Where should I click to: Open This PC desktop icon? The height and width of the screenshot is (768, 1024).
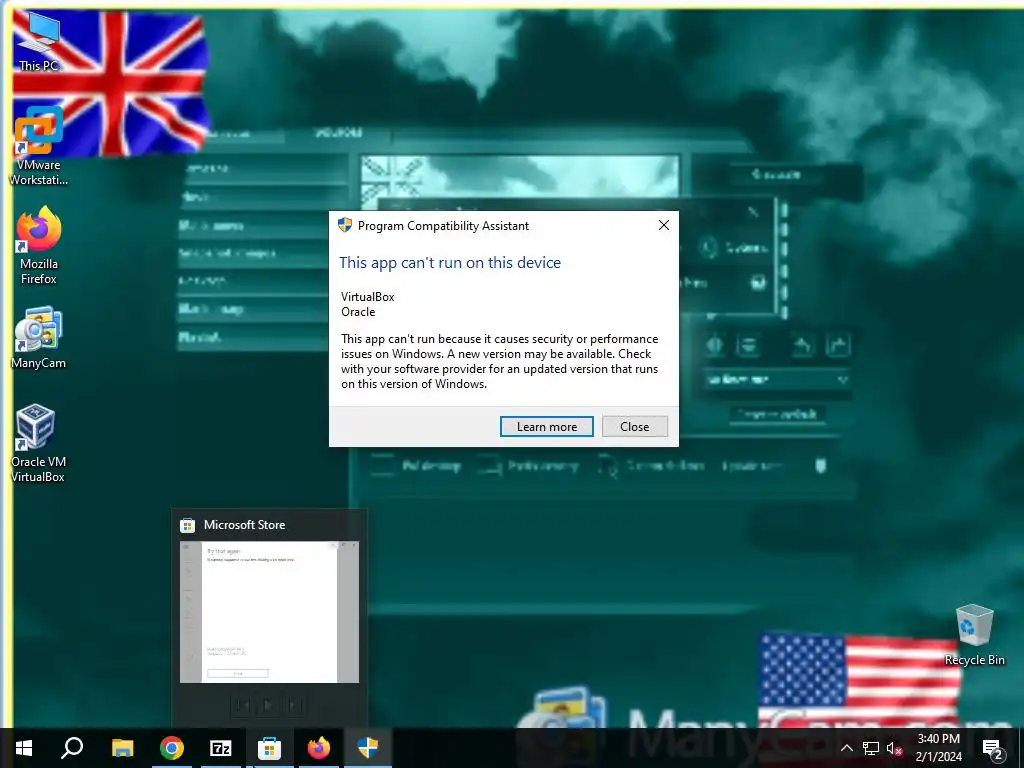(39, 42)
